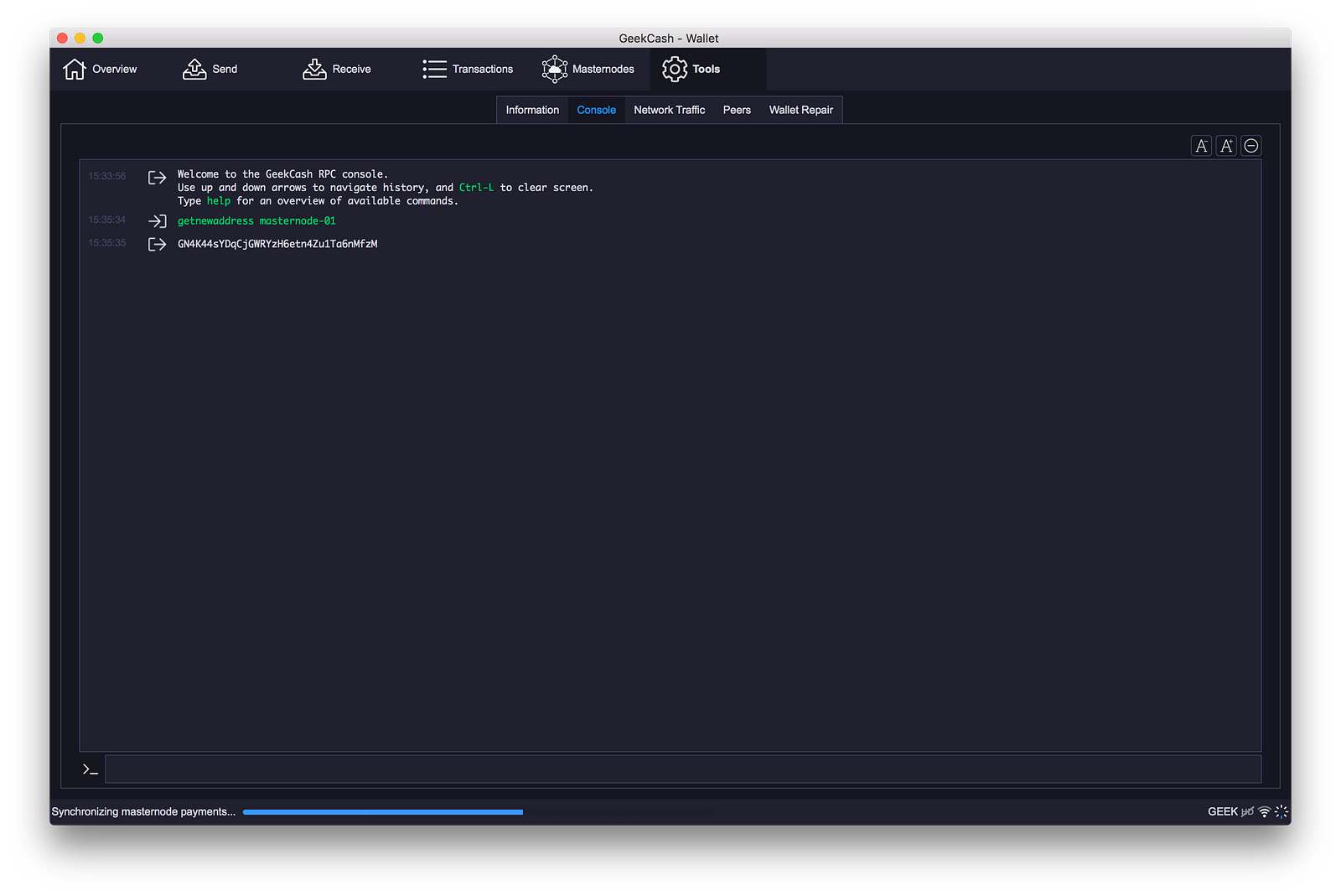Click the 15:35:35 timestamp
Screen dimensions: 1341x896
point(107,243)
